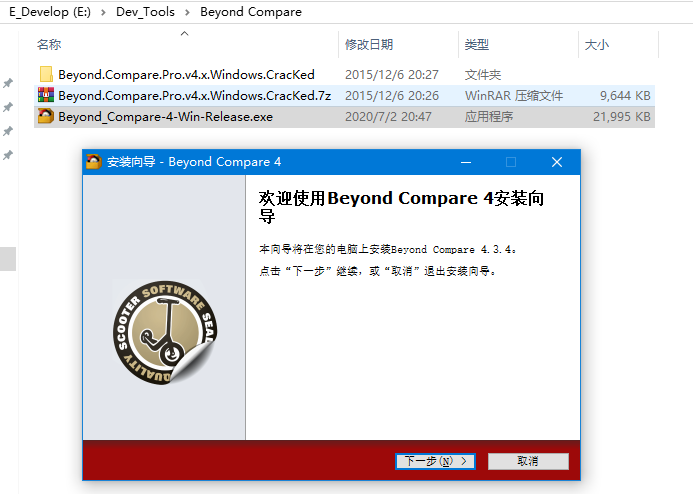Viewport: 693px width, 494px height.
Task: Sort files by the 修改日期 column header
Action: coord(369,45)
